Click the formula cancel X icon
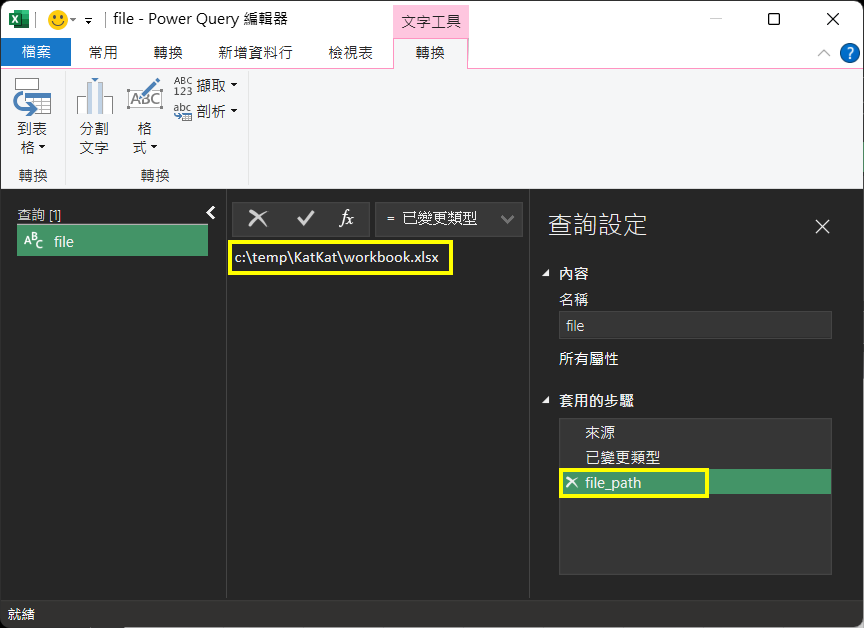 coord(258,219)
